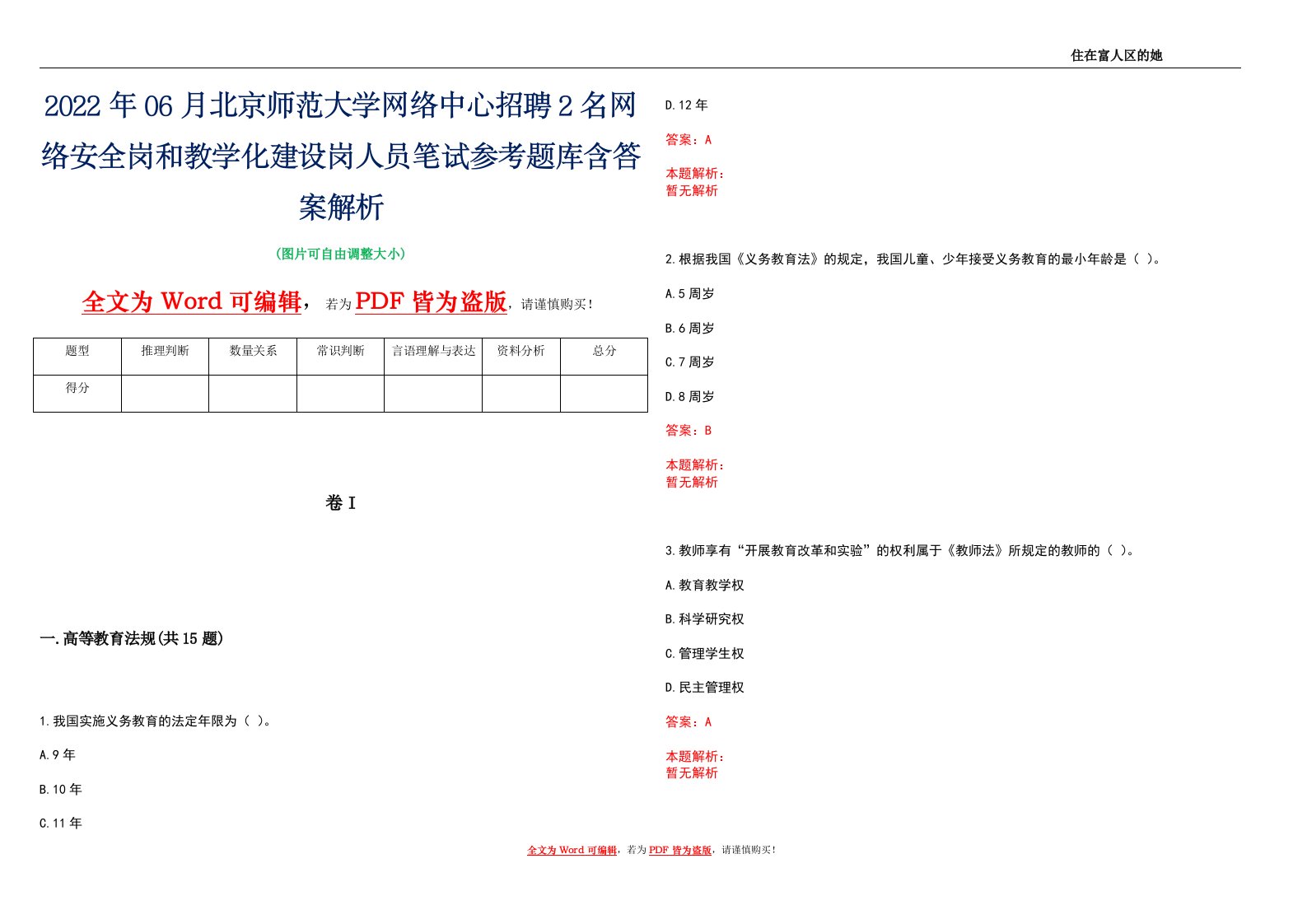1307x924 pixels.
Task: Click 请谨慎购买 text beside PDF warning
Action: click(x=556, y=304)
